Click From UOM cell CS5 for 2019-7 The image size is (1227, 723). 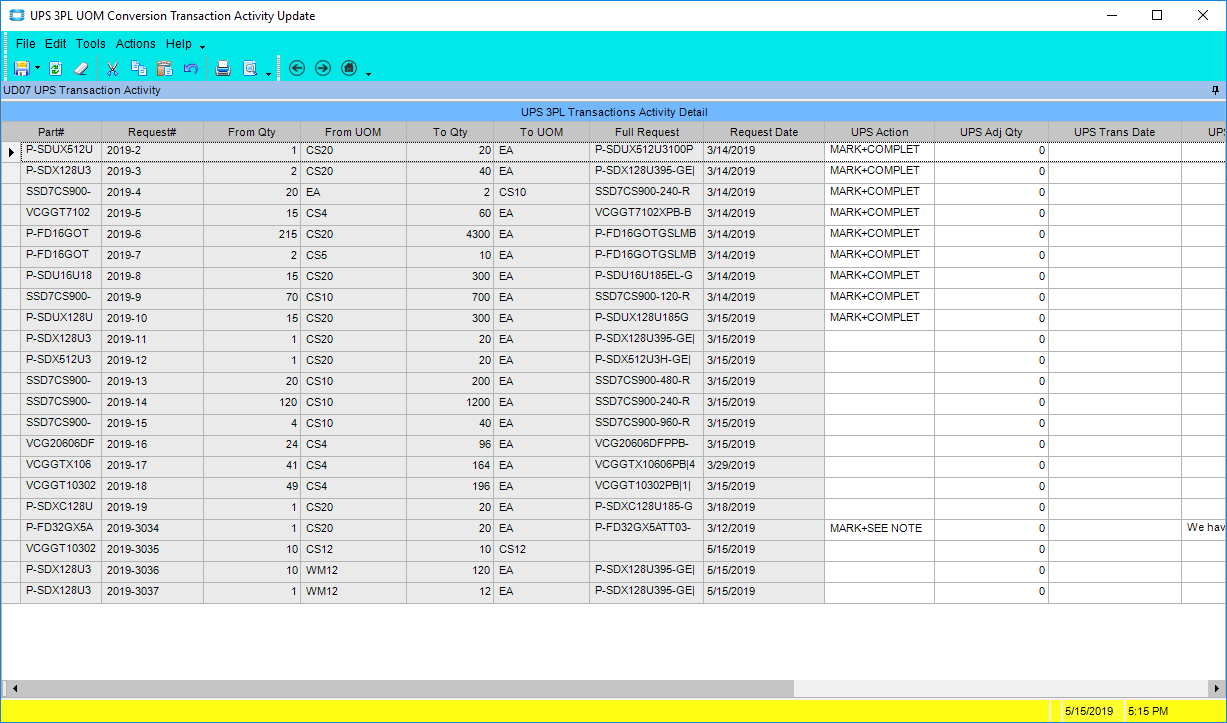tap(353, 256)
